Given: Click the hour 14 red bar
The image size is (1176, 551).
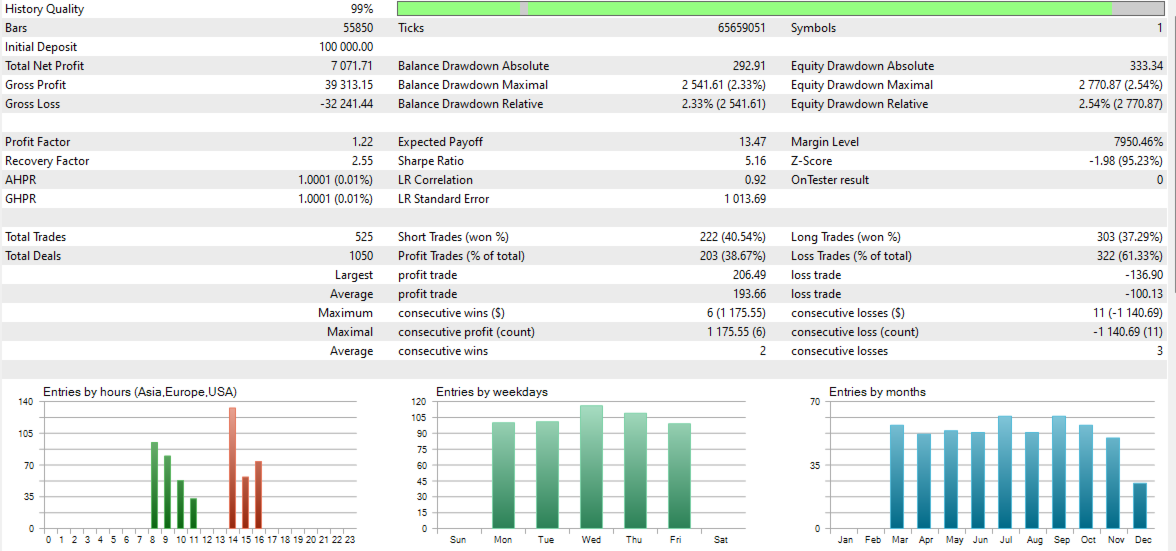Looking at the screenshot, I should point(232,468).
